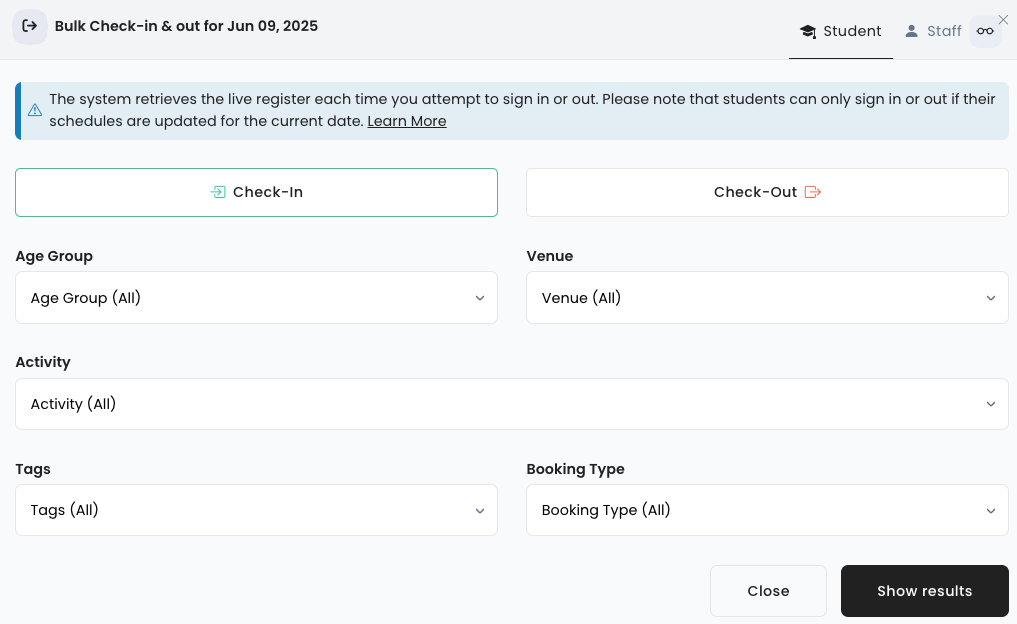The height and width of the screenshot is (624, 1017).
Task: Click the warning triangle icon in info banner
Action: coord(35,110)
